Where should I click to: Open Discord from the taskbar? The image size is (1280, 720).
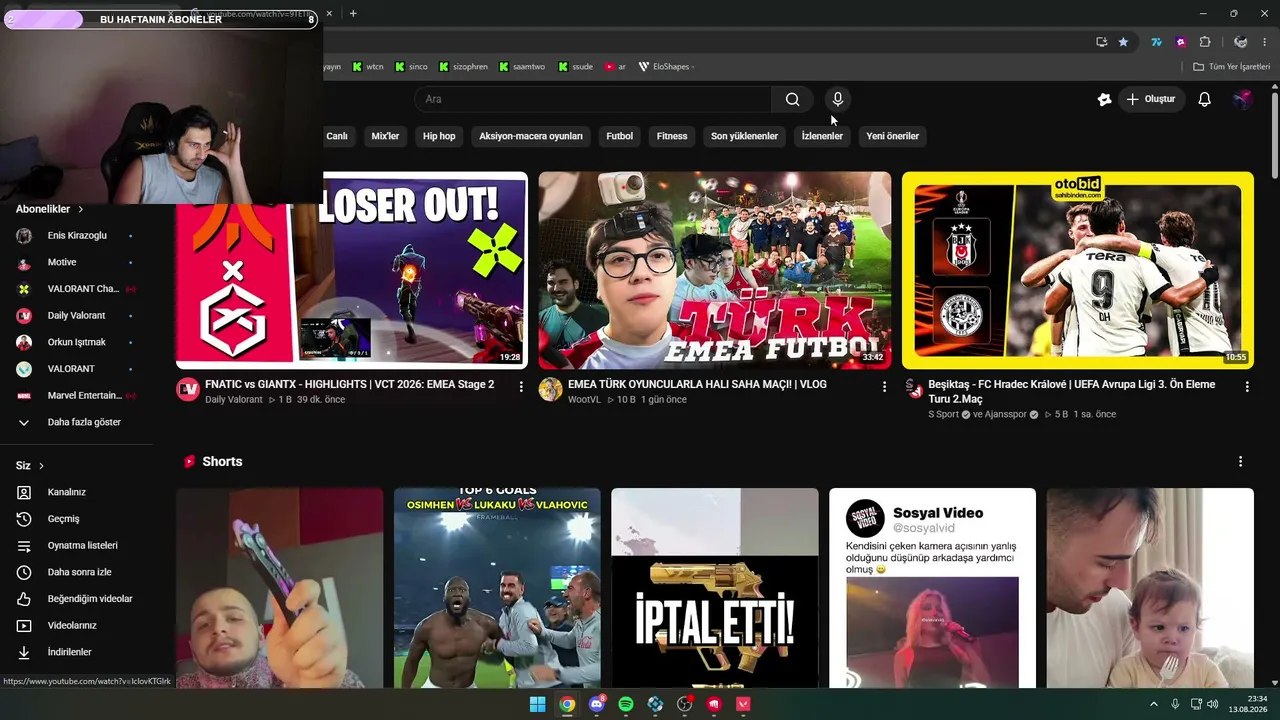pos(597,704)
